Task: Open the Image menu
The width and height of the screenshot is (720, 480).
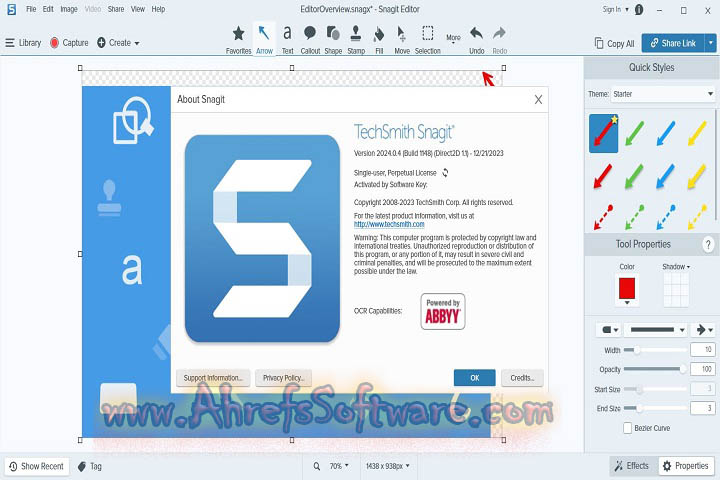Action: tap(69, 9)
